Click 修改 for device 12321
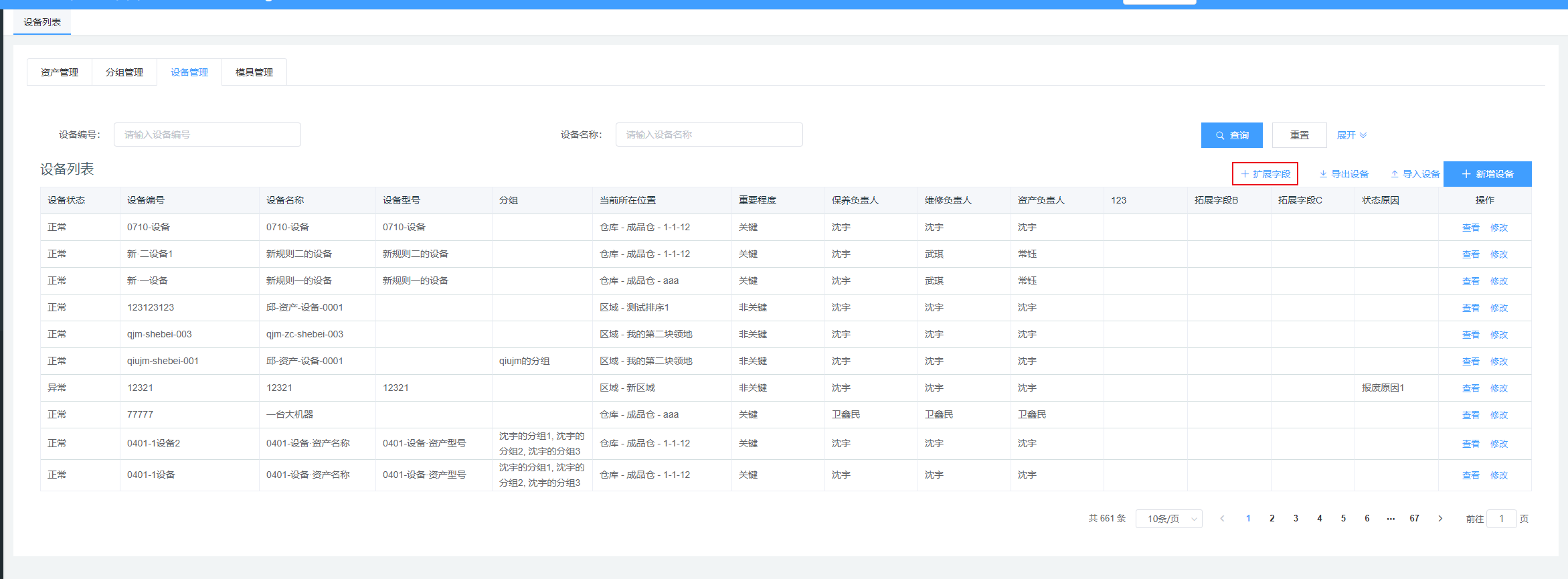1568x579 pixels. tap(1499, 388)
